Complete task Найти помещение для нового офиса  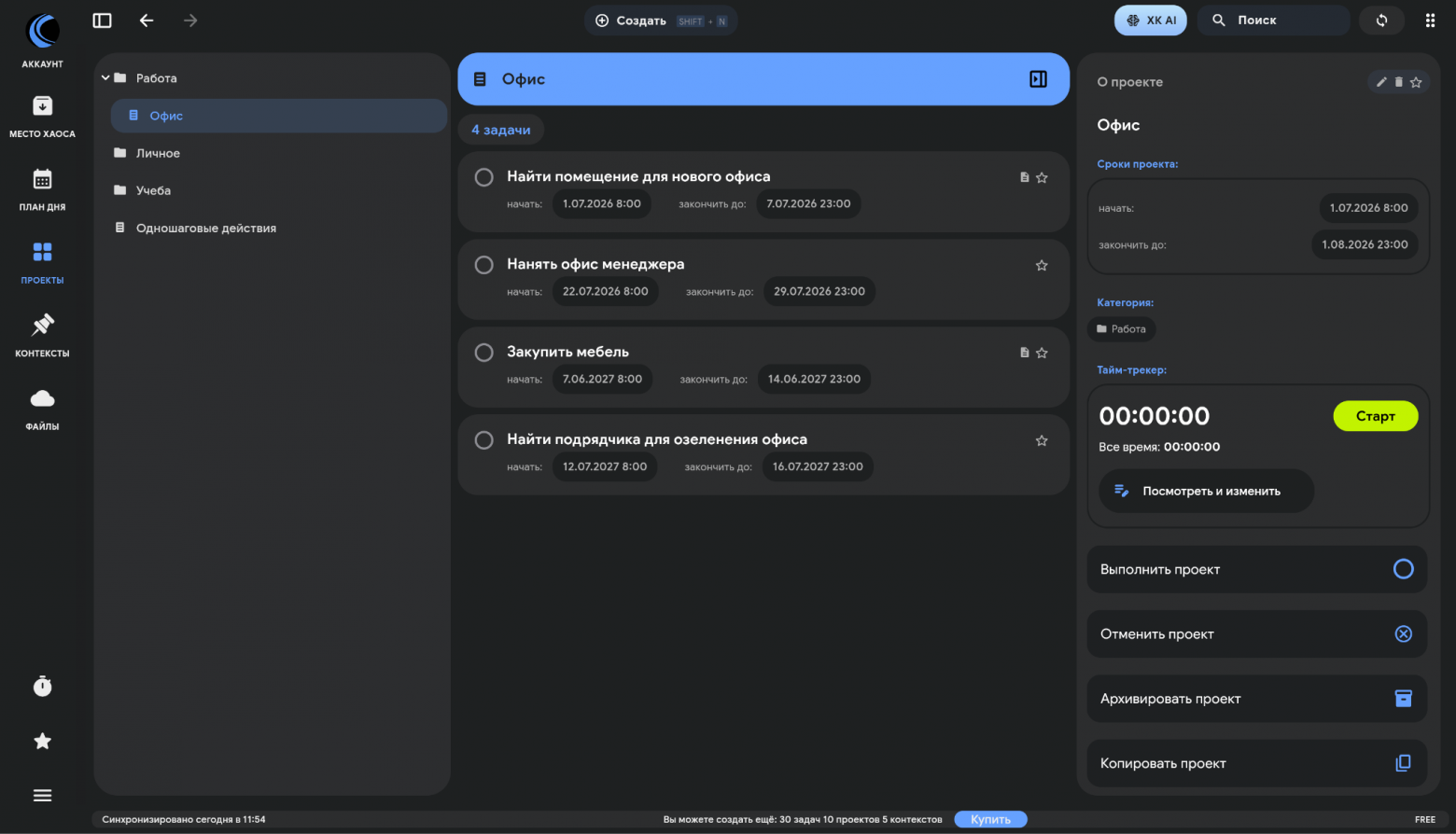[483, 177]
